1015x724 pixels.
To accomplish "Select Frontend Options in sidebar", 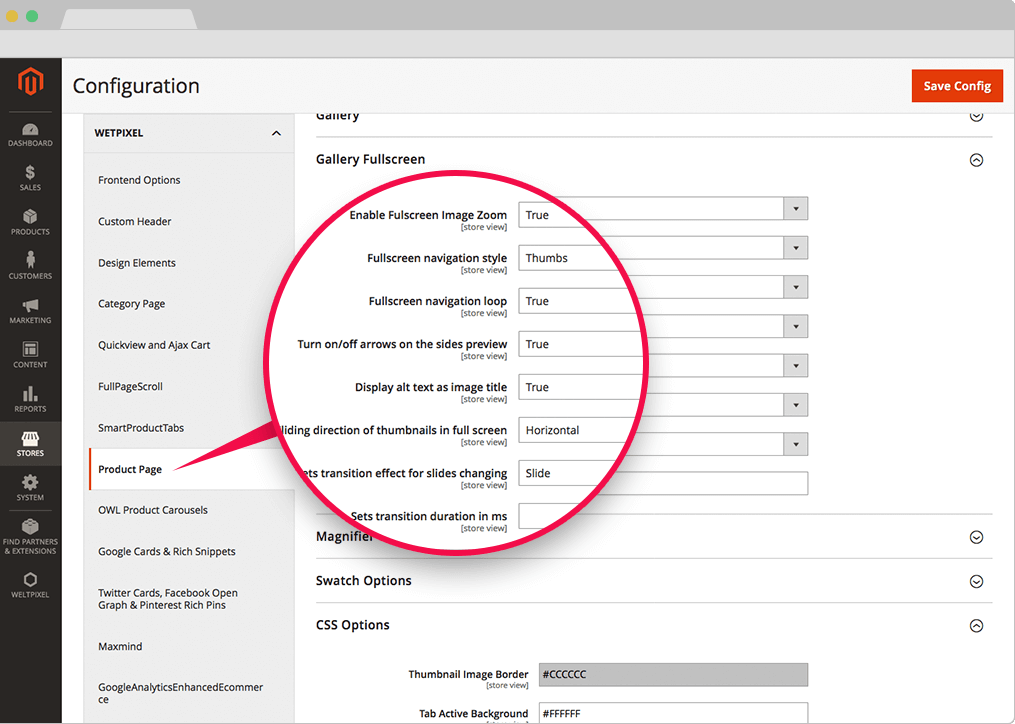I will 139,180.
